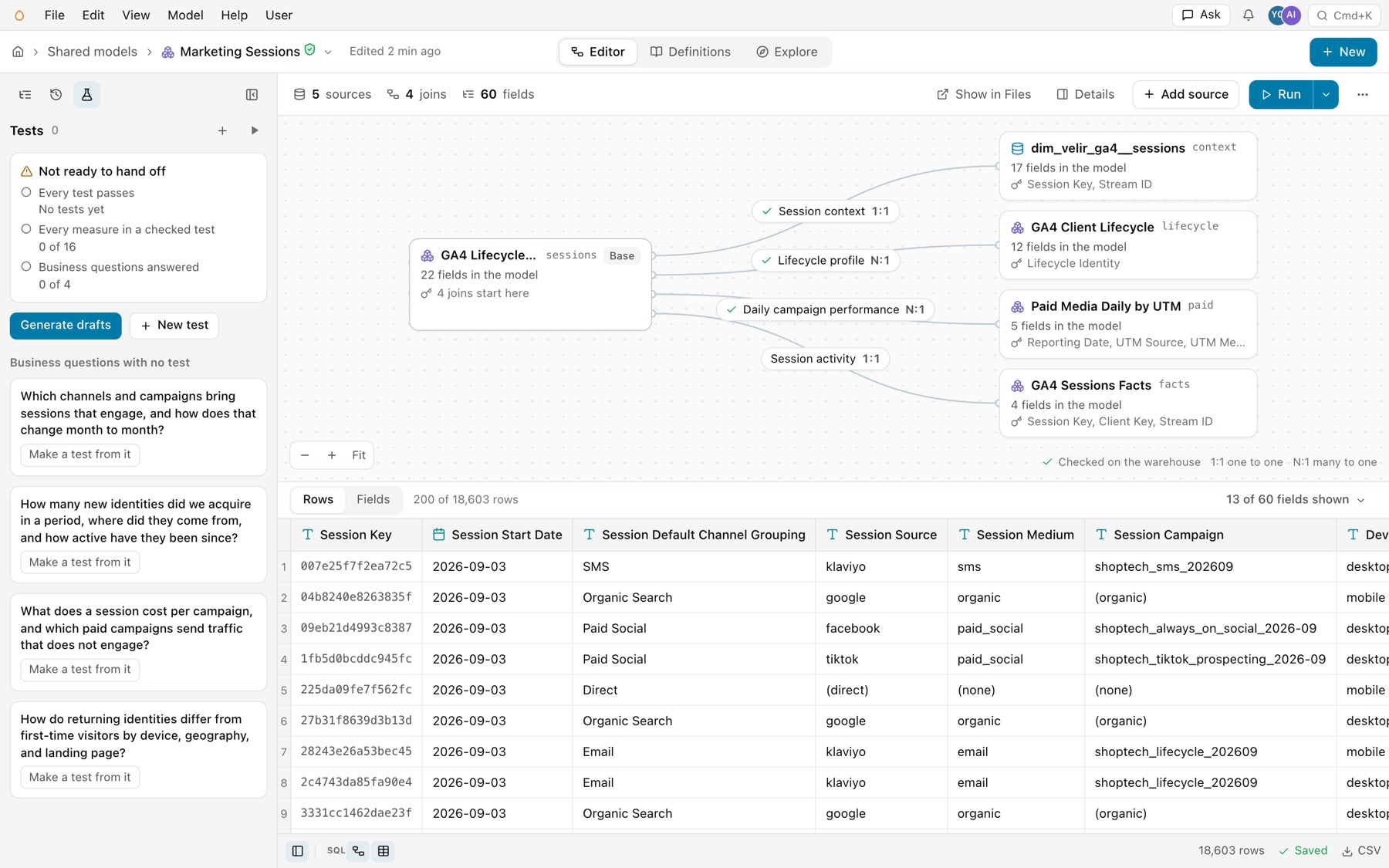Viewport: 1389px width, 868px height.
Task: Open the more options ellipsis menu
Action: coord(1363,94)
